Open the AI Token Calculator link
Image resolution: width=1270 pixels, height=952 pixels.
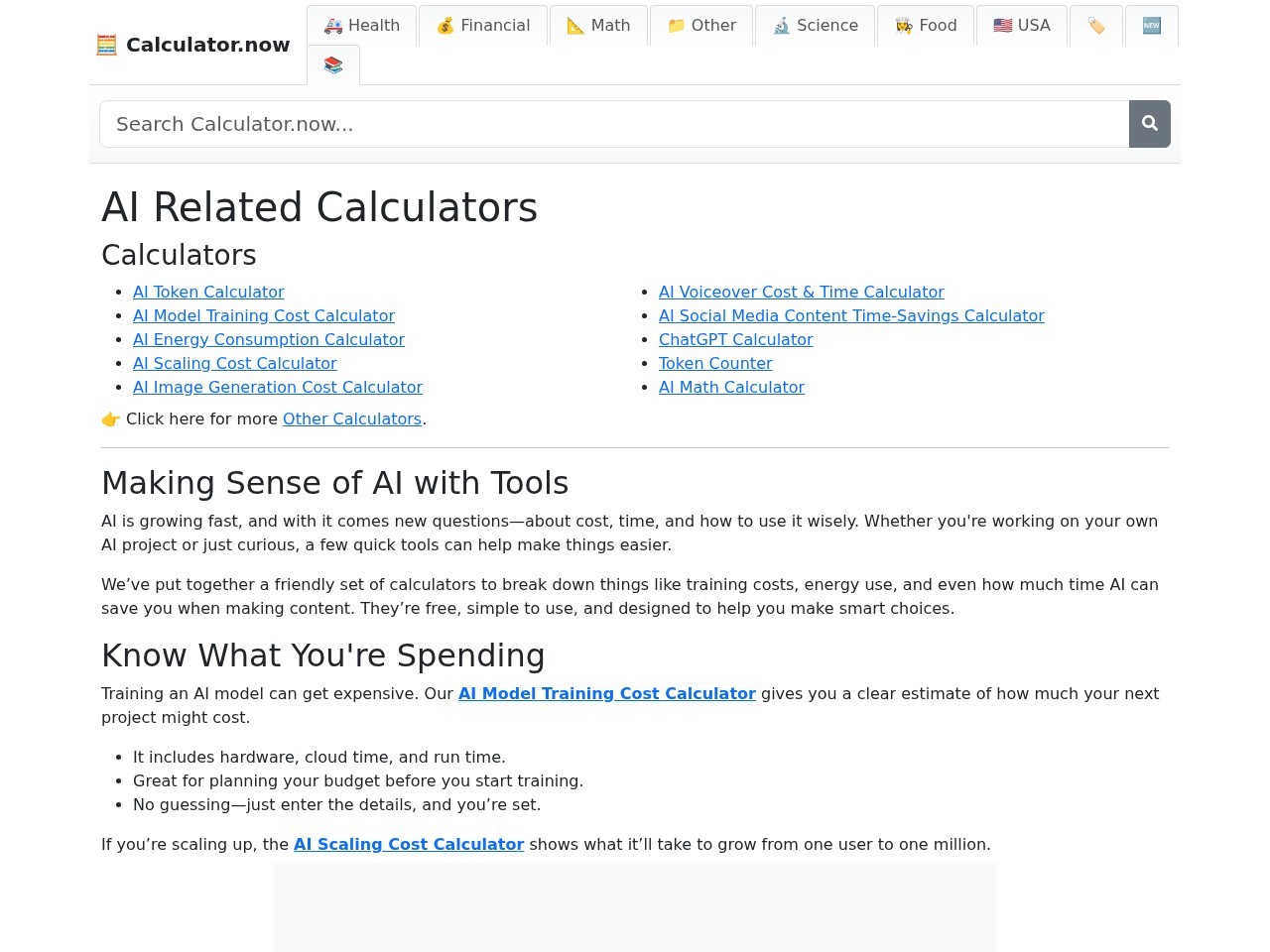click(208, 292)
